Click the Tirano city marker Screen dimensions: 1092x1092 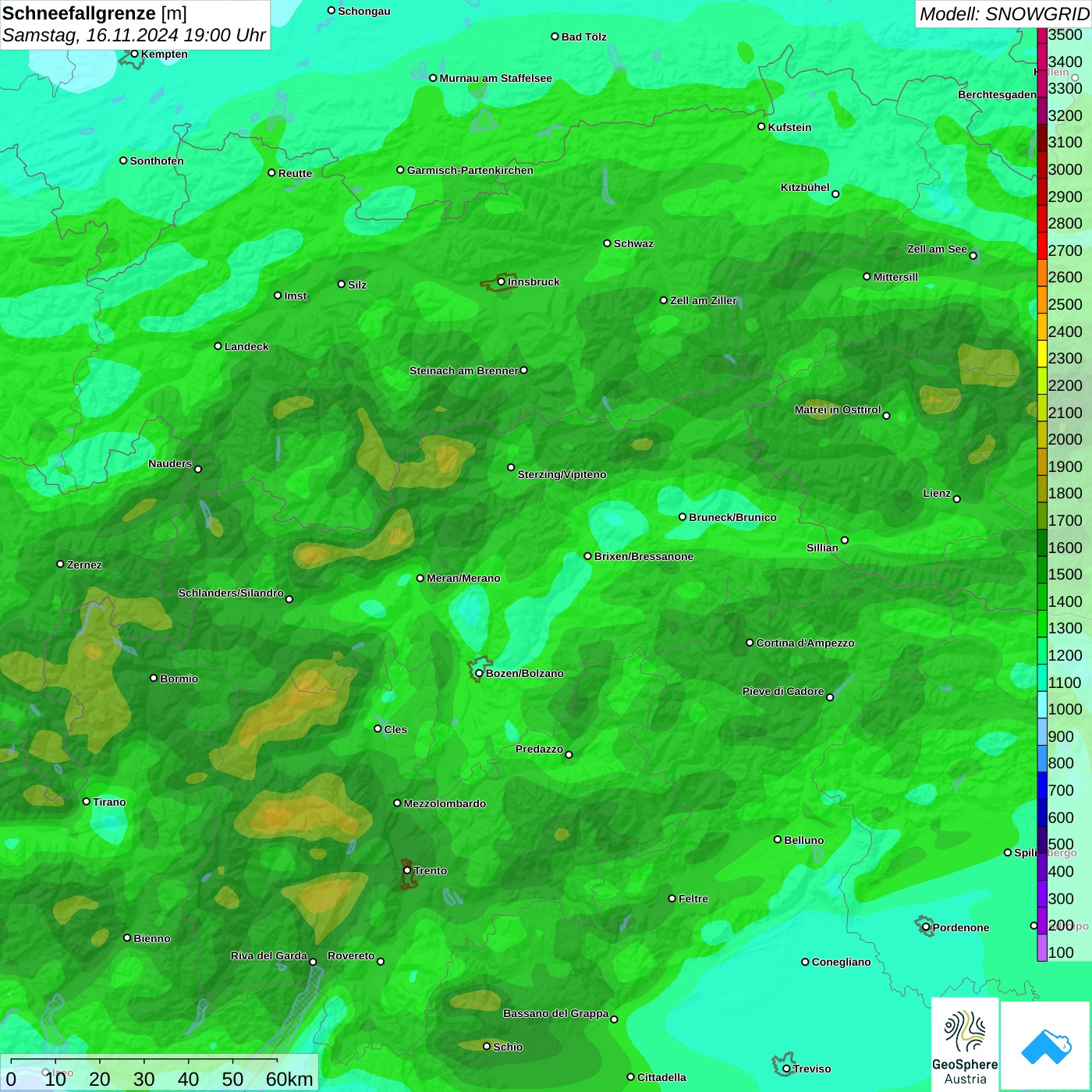point(87,801)
